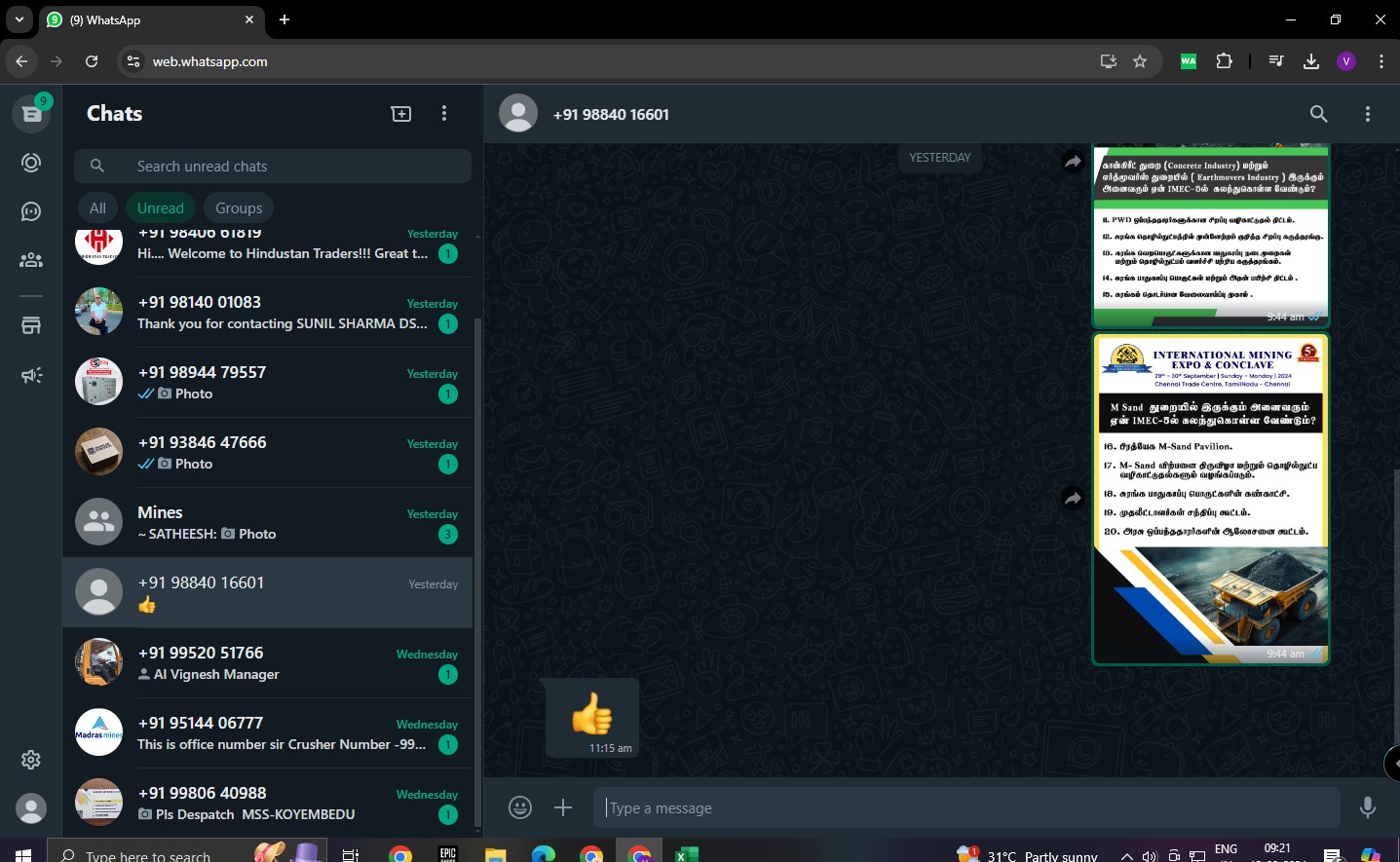Open Chrome profile V avatar

coord(1346,61)
